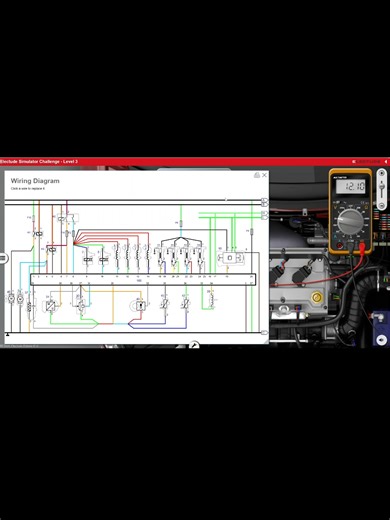This screenshot has width=390, height=520.
Task: Select the square sensor symbol with green wire
Action: click(x=50, y=305)
